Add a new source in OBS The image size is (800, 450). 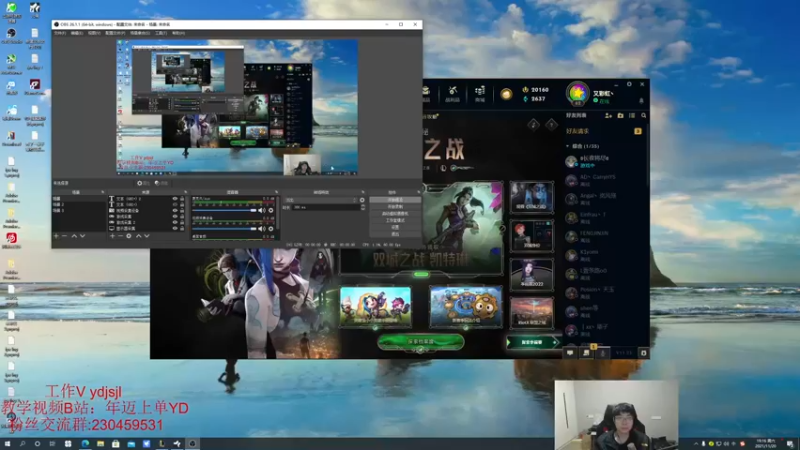point(112,236)
